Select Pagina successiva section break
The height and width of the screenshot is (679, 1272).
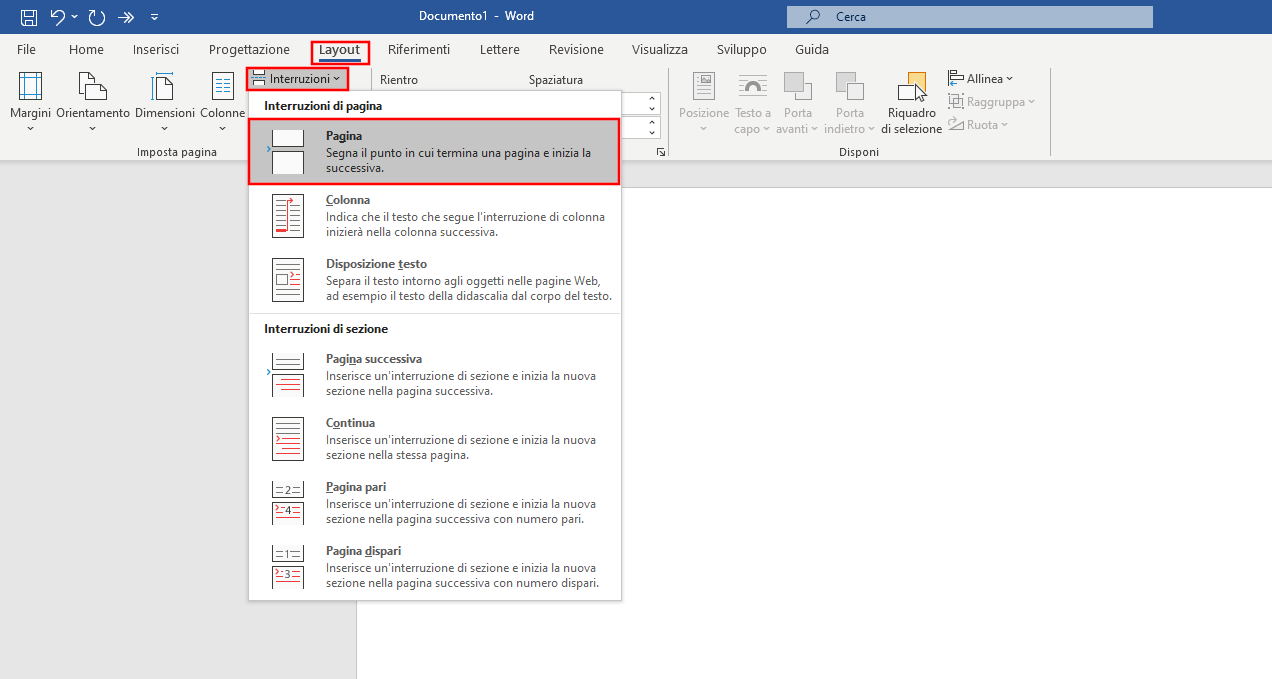434,374
